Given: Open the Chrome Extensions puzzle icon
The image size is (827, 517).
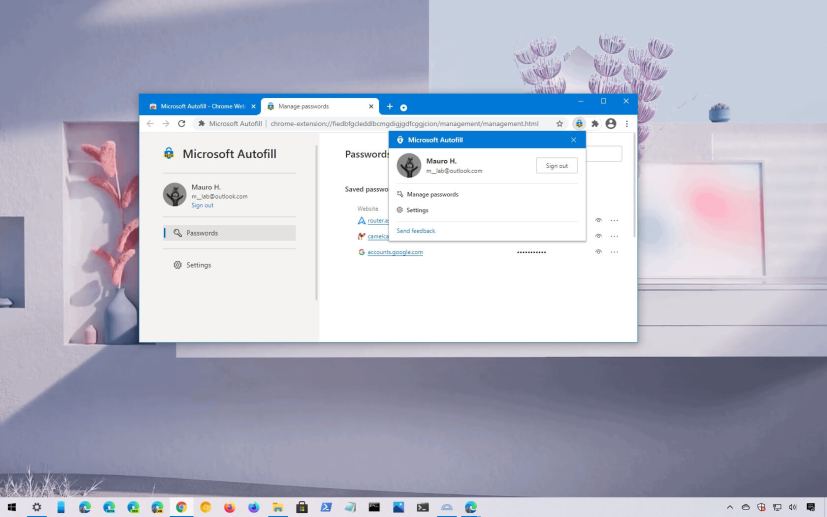Looking at the screenshot, I should click(595, 123).
